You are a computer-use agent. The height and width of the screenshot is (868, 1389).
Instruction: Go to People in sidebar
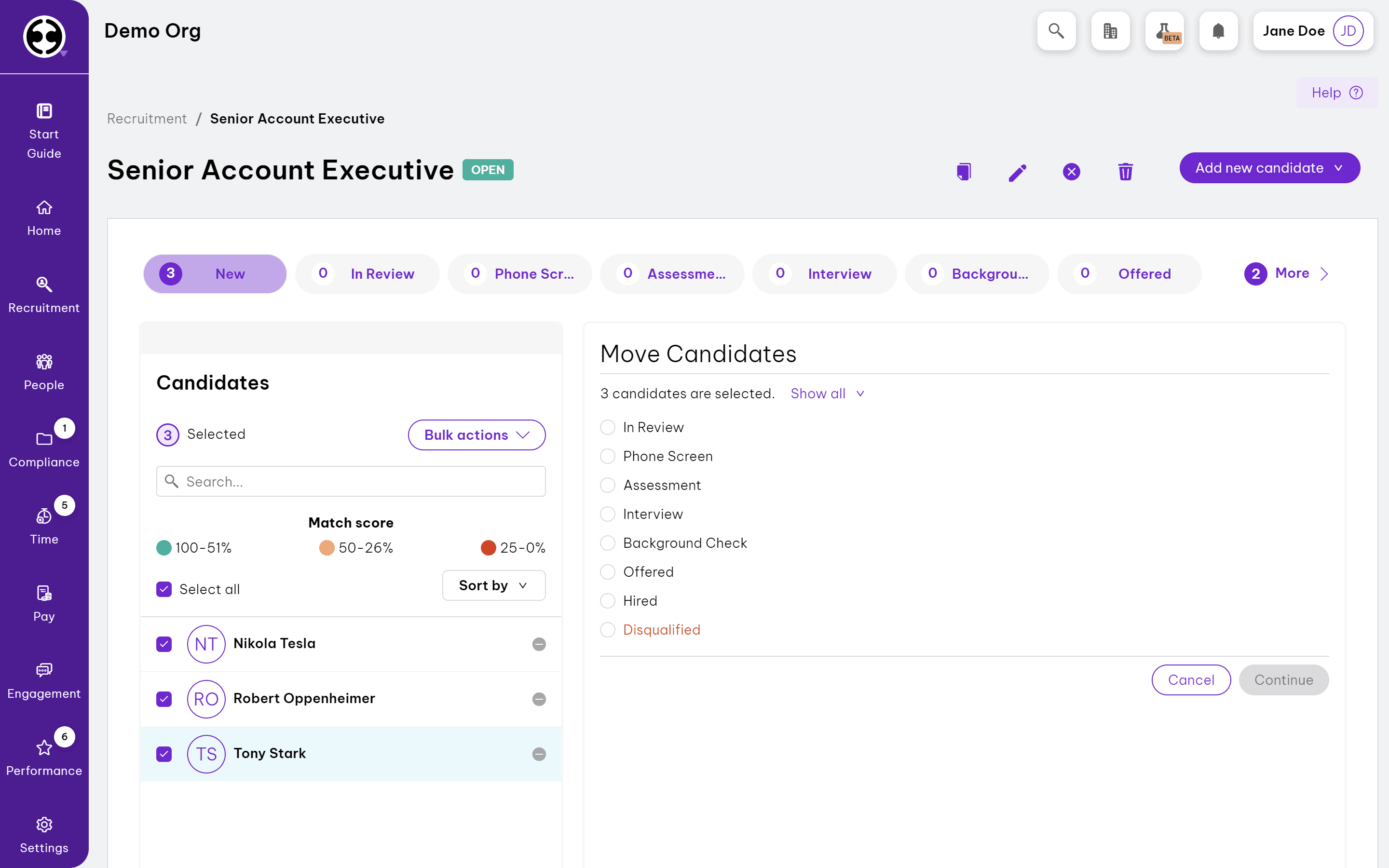43,372
